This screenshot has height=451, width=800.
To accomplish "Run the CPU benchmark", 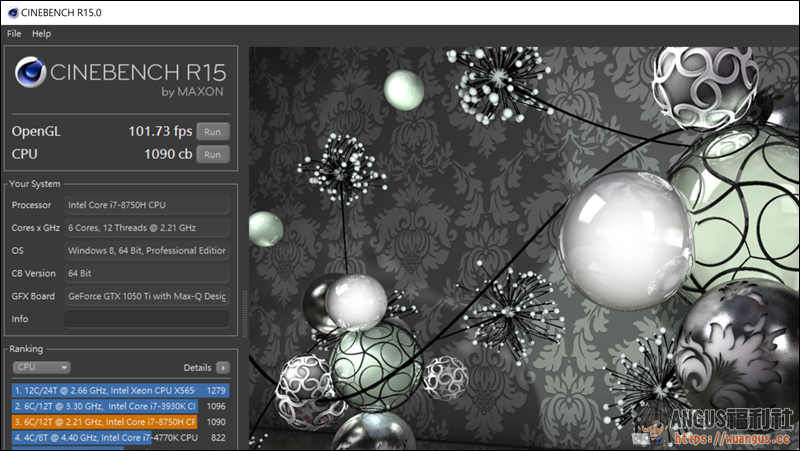I will click(212, 154).
